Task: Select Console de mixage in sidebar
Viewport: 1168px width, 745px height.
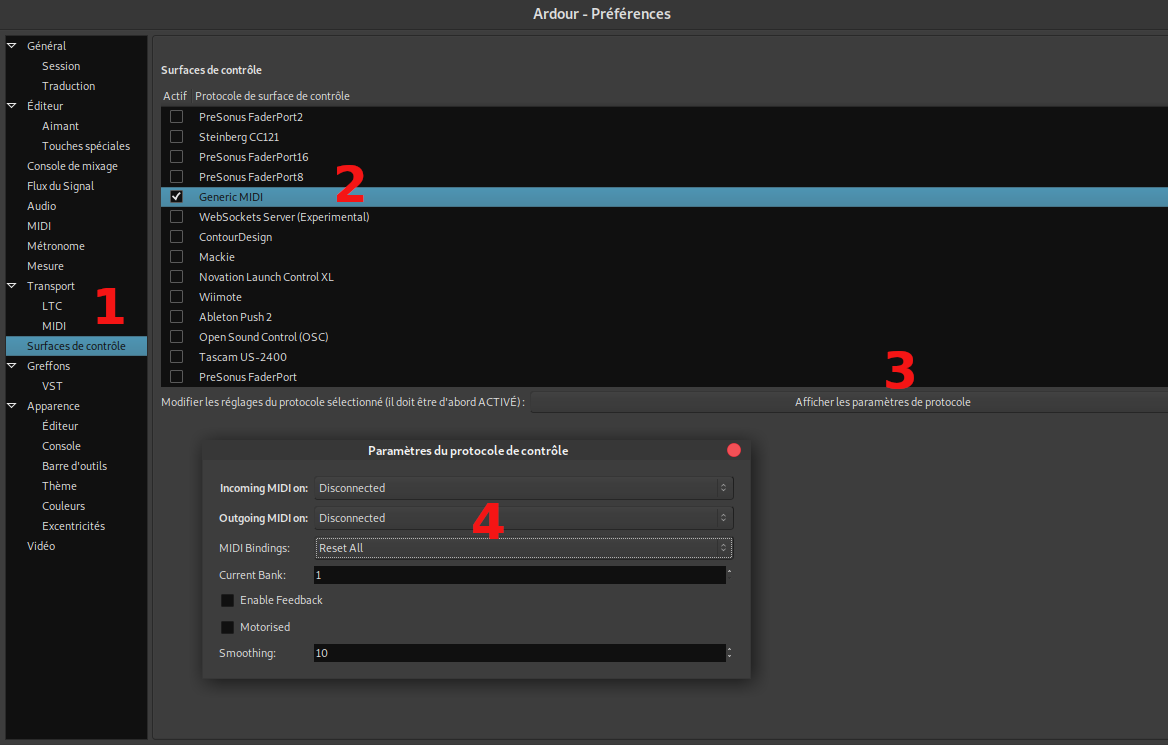Action: [x=72, y=166]
